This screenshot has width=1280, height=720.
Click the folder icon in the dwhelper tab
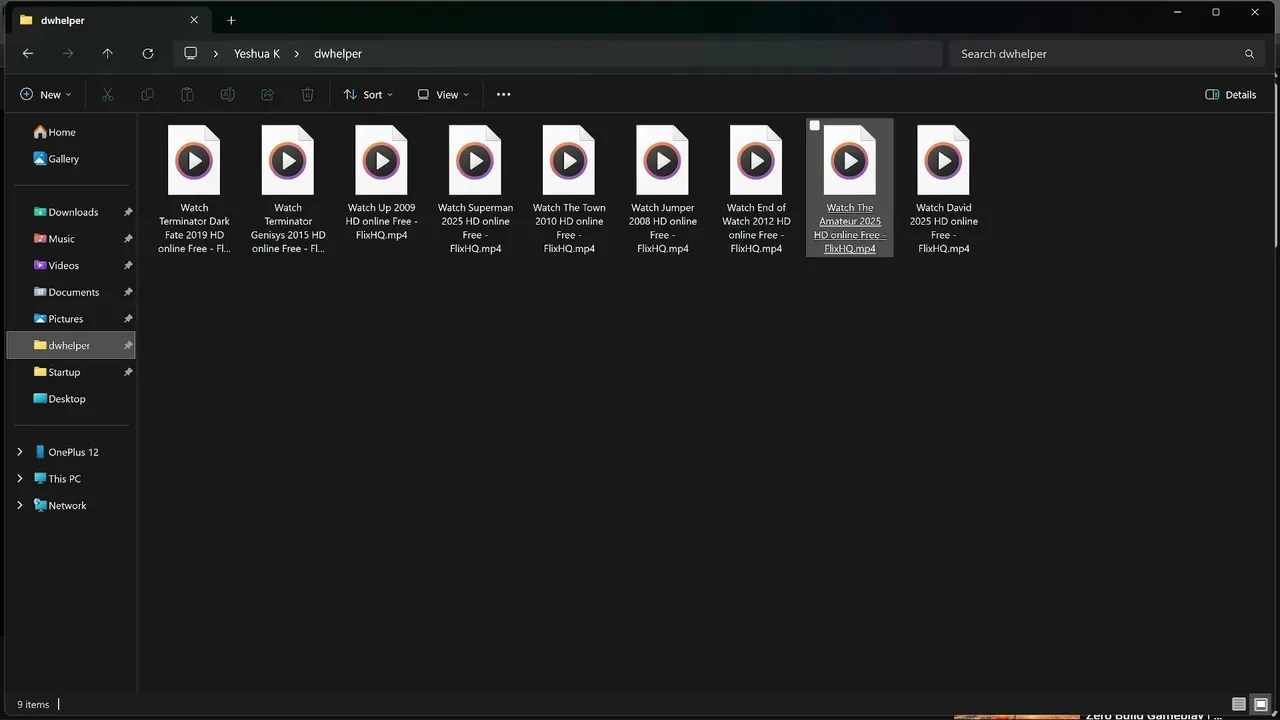click(x=26, y=20)
